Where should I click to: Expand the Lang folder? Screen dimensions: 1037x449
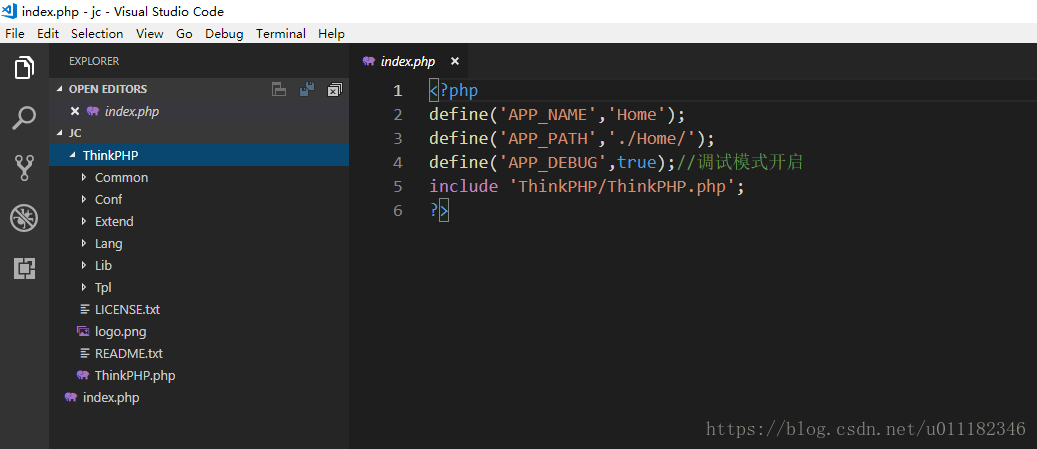(x=84, y=243)
